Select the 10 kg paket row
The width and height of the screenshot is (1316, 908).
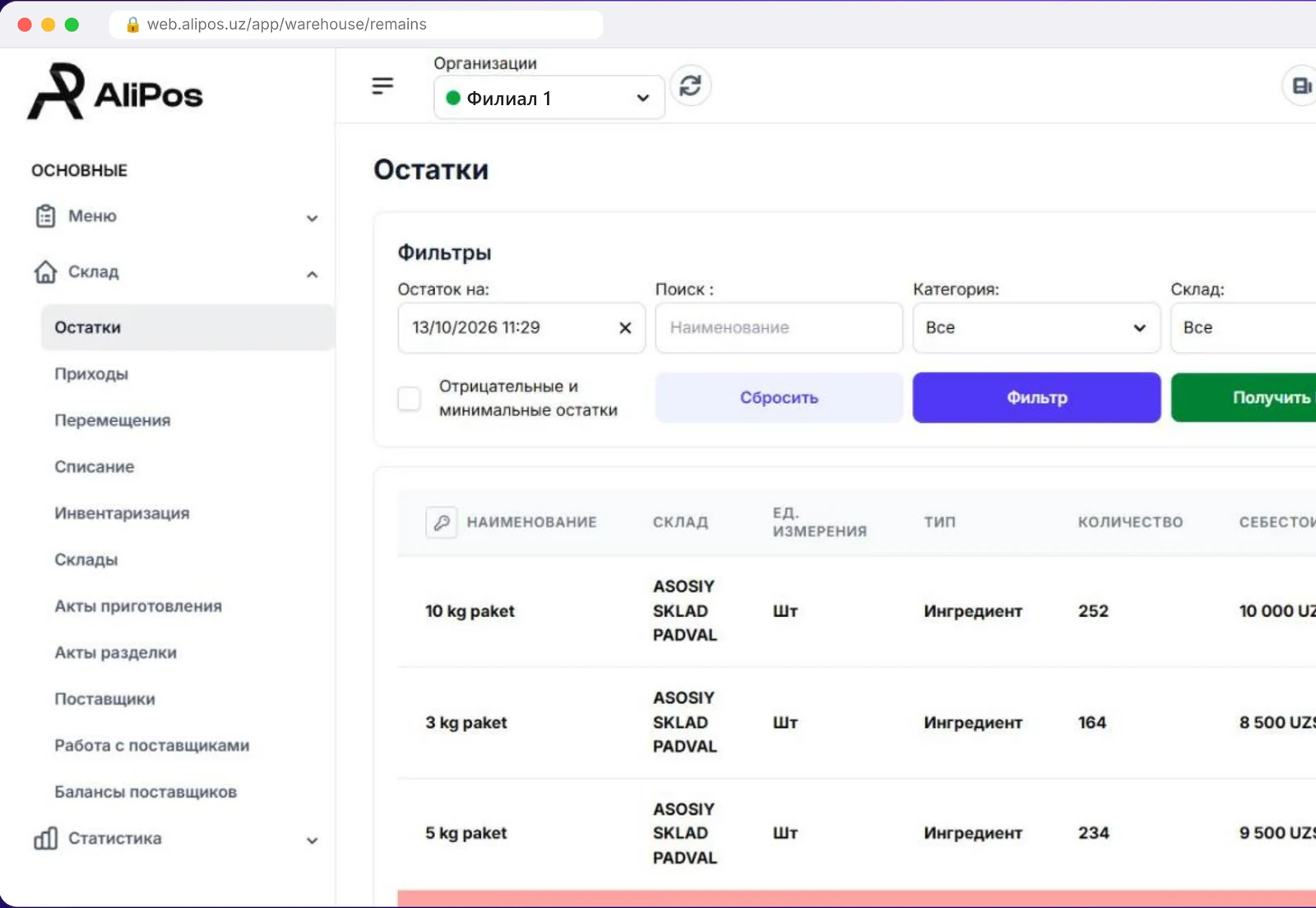[x=856, y=611]
